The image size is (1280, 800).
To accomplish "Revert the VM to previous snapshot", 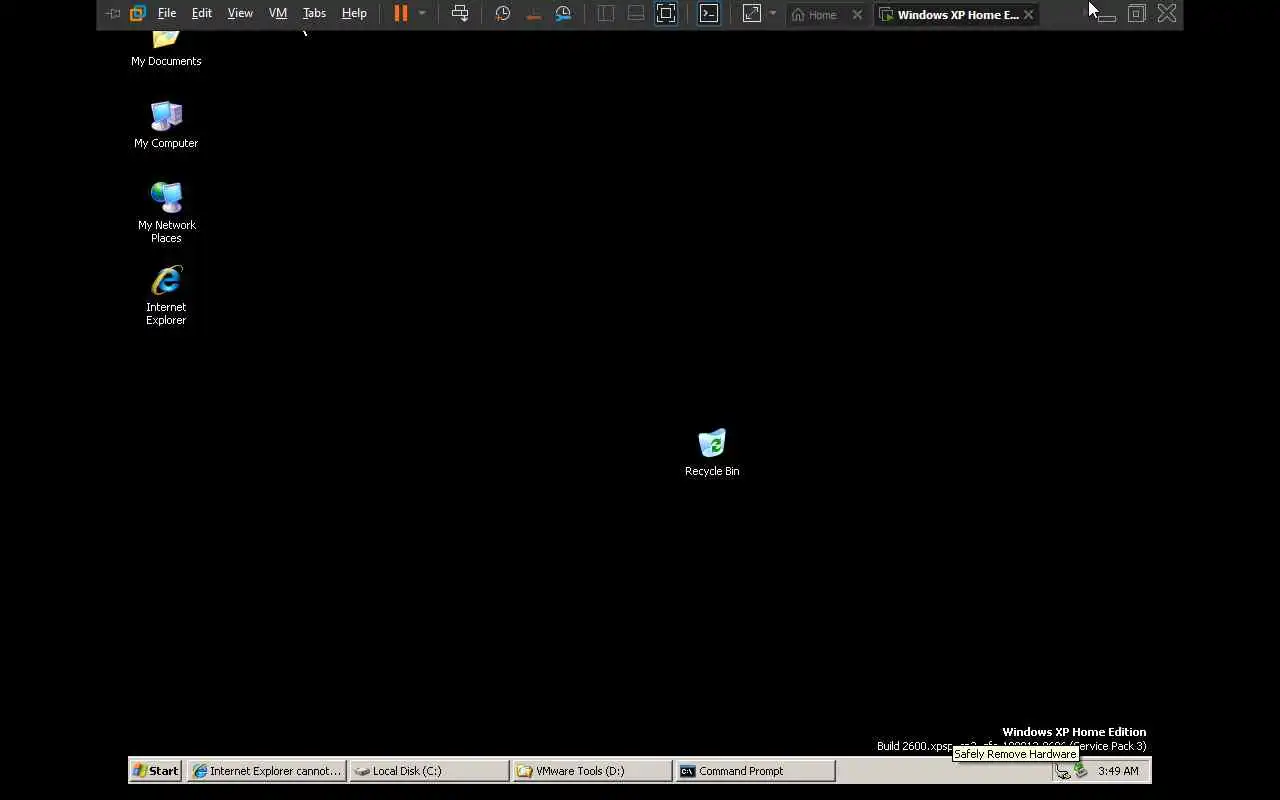I will (x=533, y=14).
